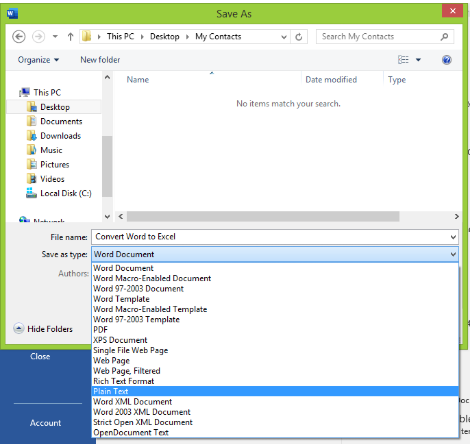The width and height of the screenshot is (470, 445).
Task: Open Videos in the navigation pane
Action: [x=52, y=179]
